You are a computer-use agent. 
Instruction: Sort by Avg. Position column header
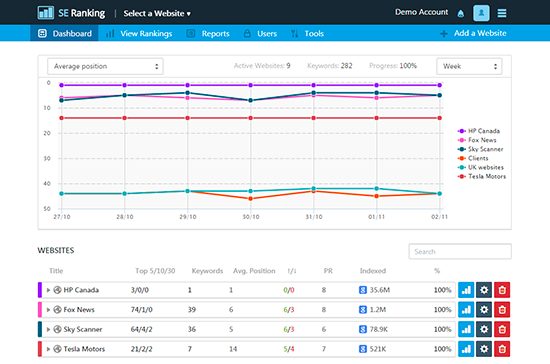(x=254, y=271)
